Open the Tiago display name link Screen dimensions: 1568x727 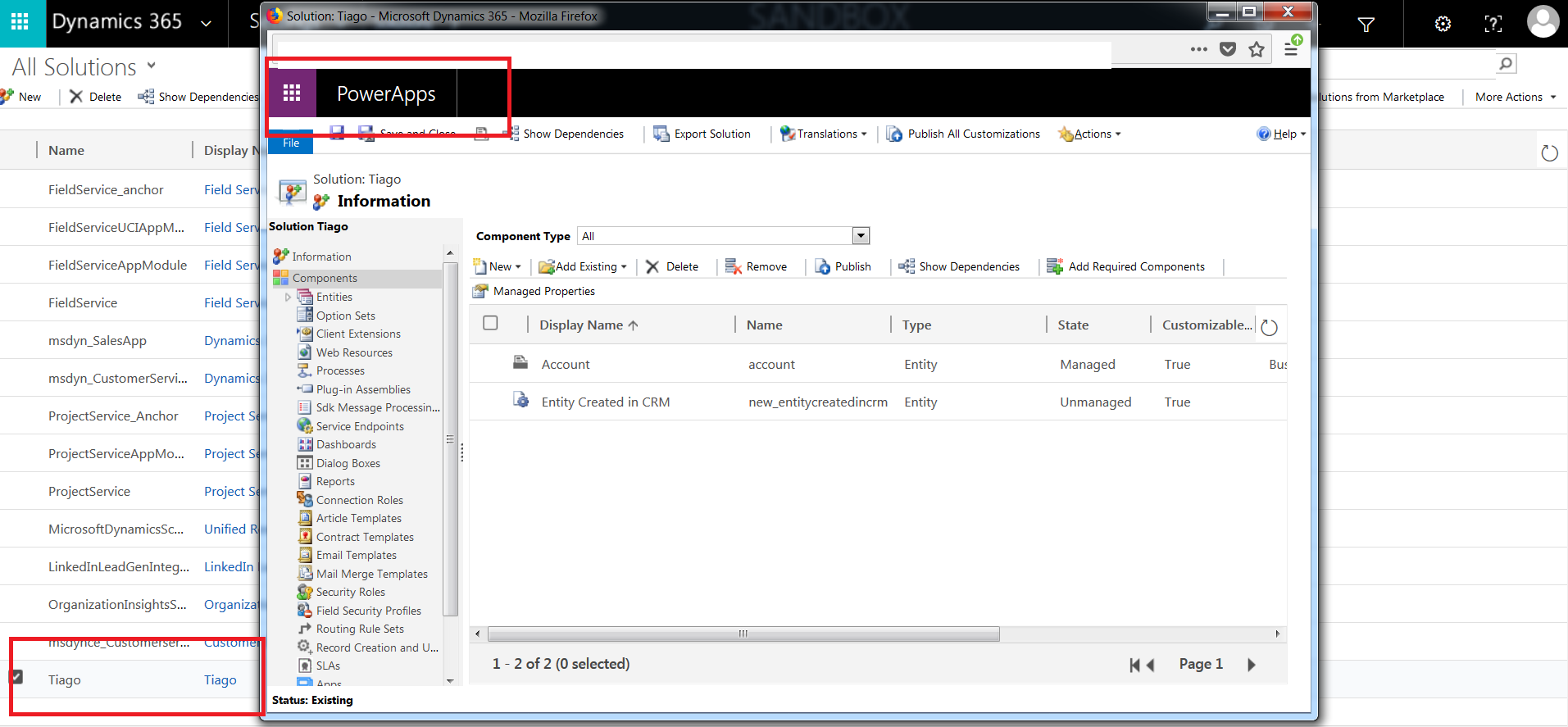click(220, 680)
